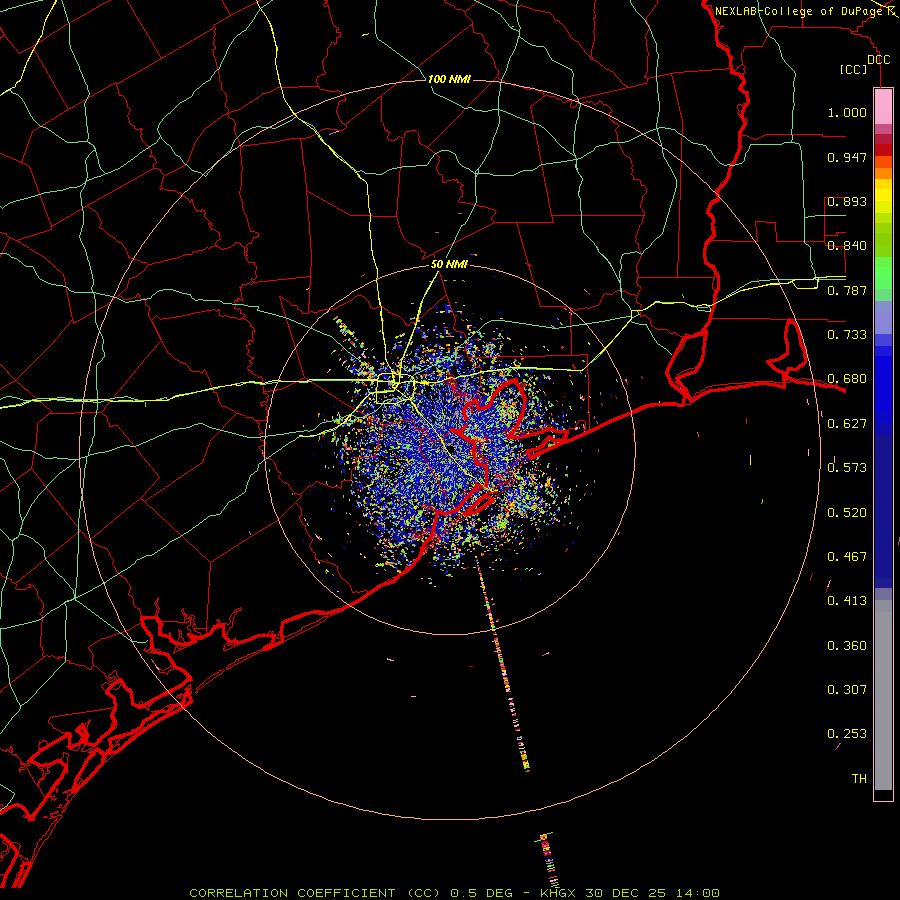Click the 14:00 timestamp
Image resolution: width=900 pixels, height=900 pixels.
tap(697, 893)
